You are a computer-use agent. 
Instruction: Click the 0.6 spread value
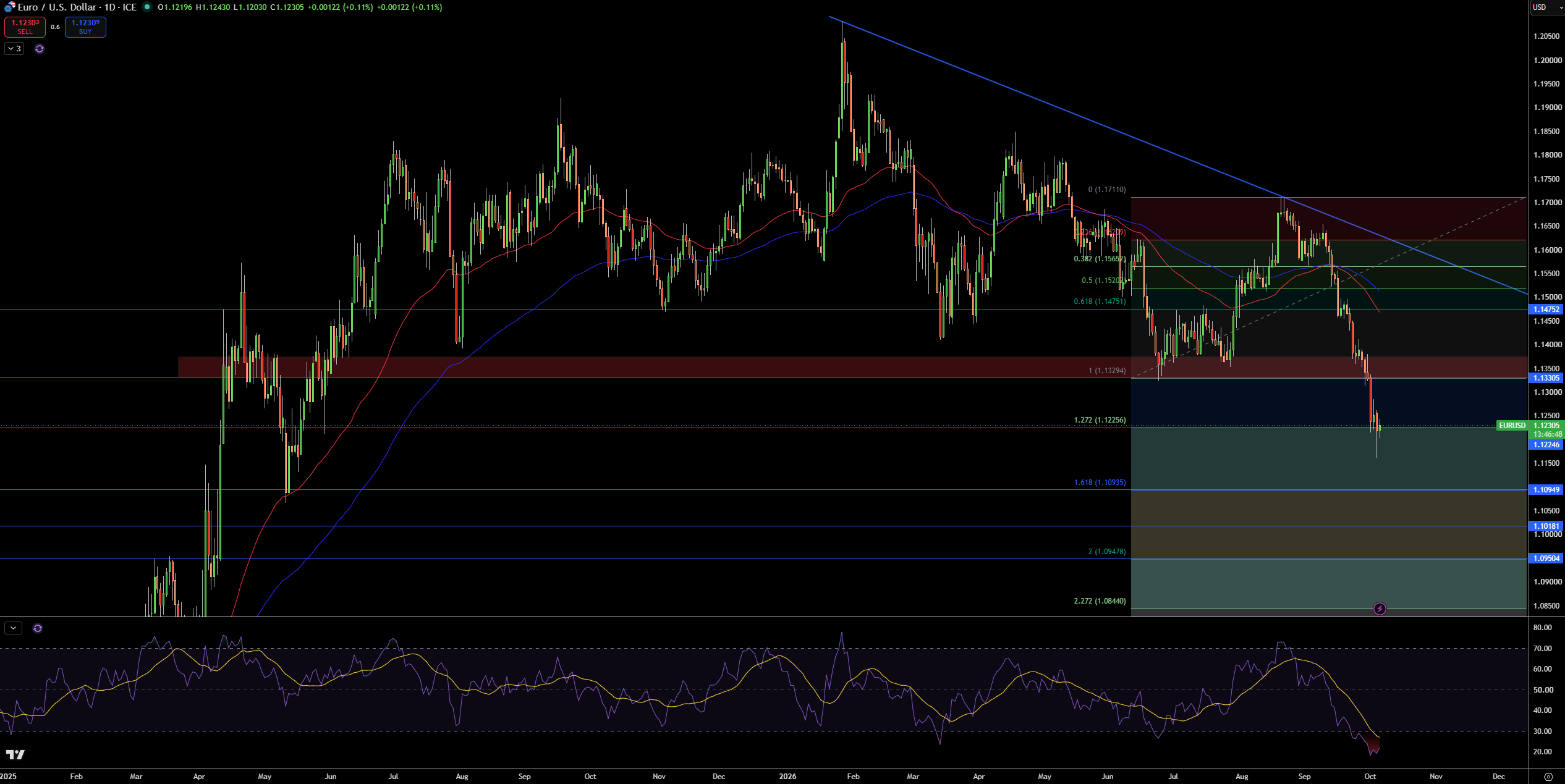pos(55,27)
